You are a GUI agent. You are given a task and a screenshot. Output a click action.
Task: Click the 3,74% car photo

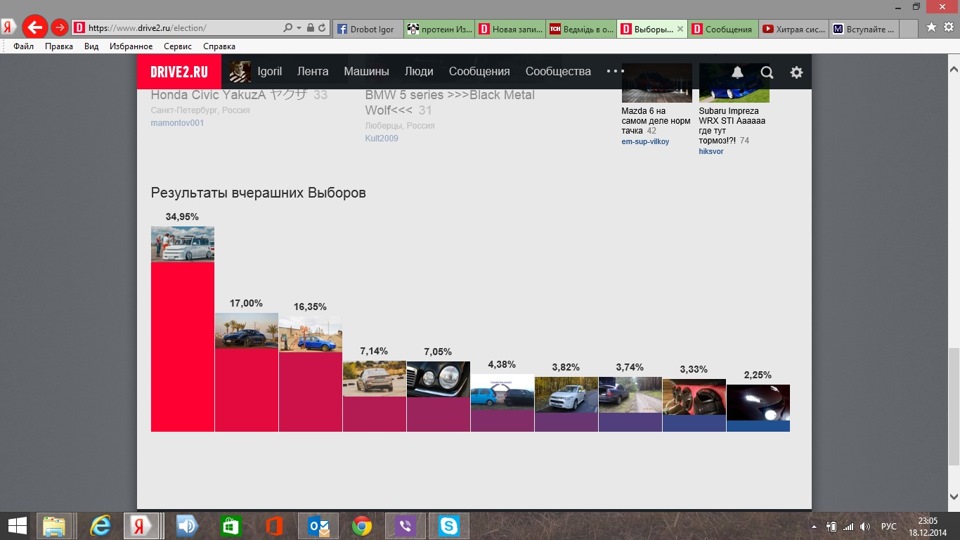click(630, 395)
